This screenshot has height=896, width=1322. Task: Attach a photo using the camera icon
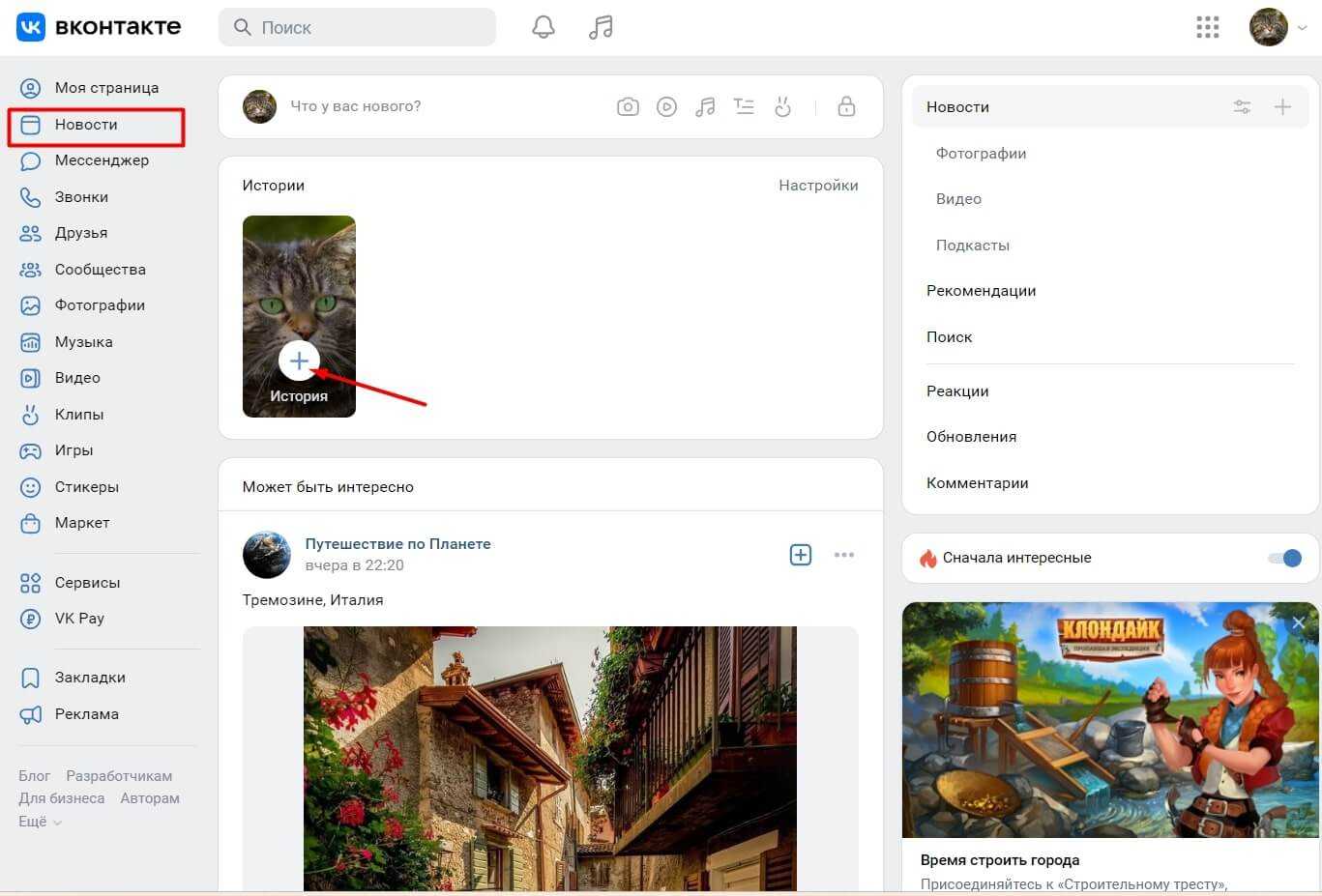coord(628,106)
